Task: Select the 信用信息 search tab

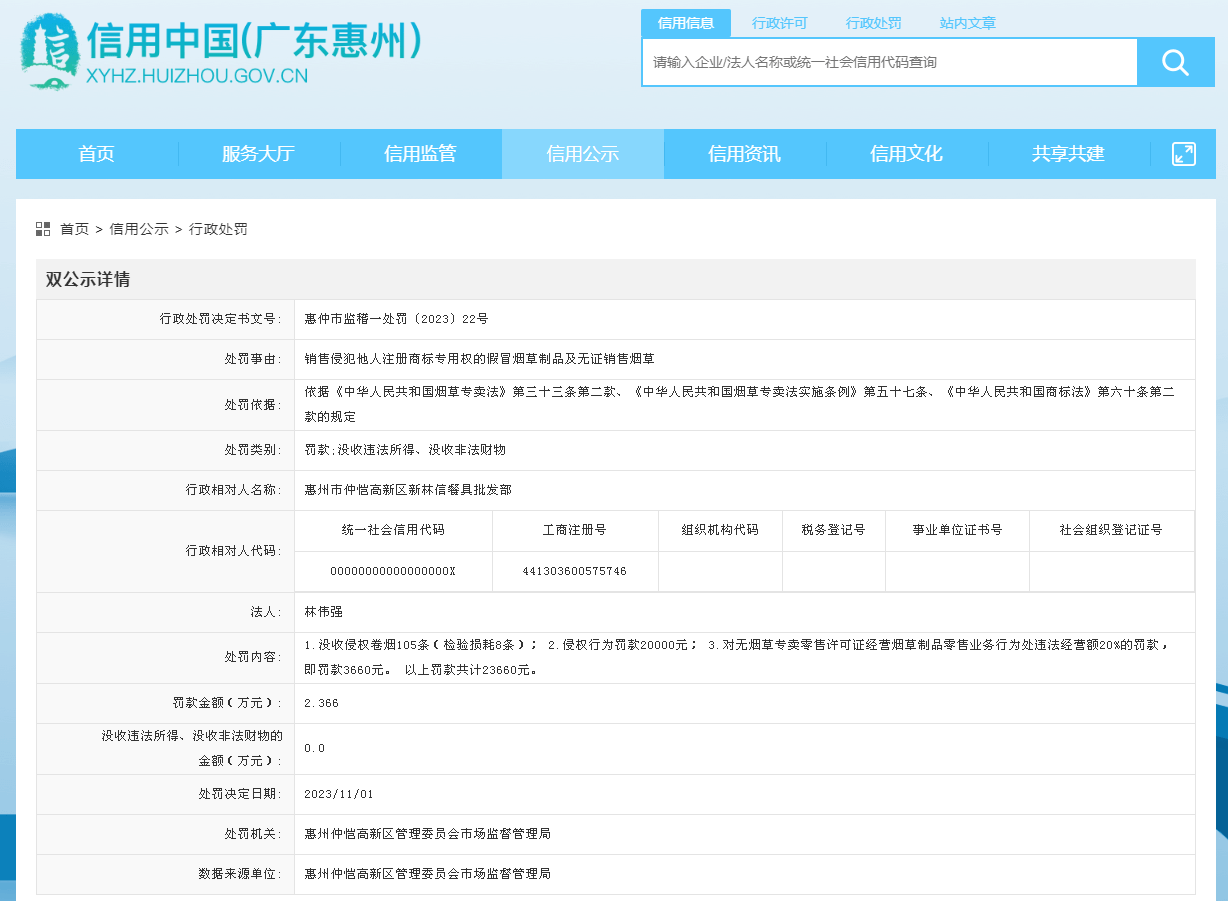Action: [686, 23]
